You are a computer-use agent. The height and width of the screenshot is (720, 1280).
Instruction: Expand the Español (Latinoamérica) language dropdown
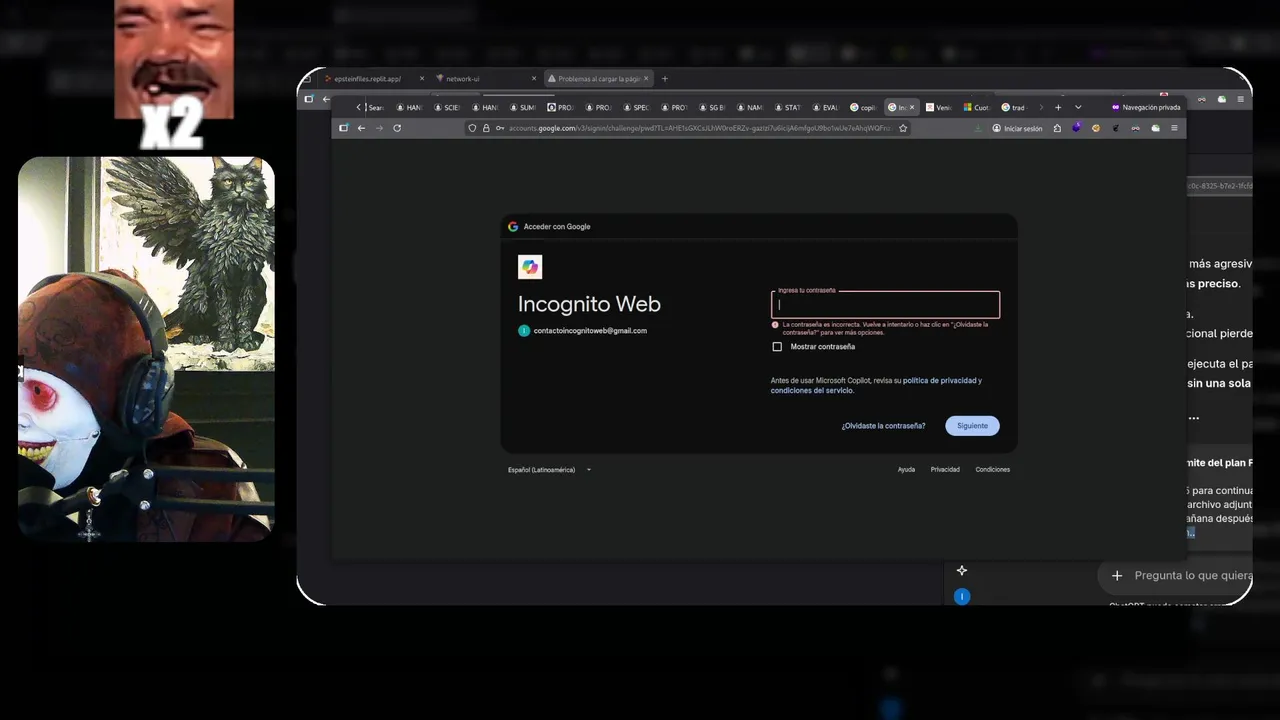[550, 470]
